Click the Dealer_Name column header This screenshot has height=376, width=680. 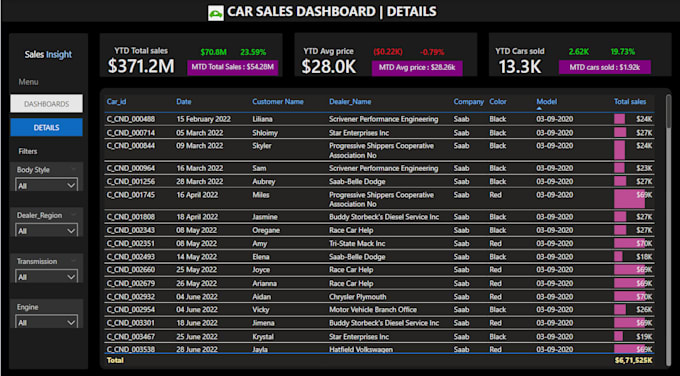click(x=350, y=101)
